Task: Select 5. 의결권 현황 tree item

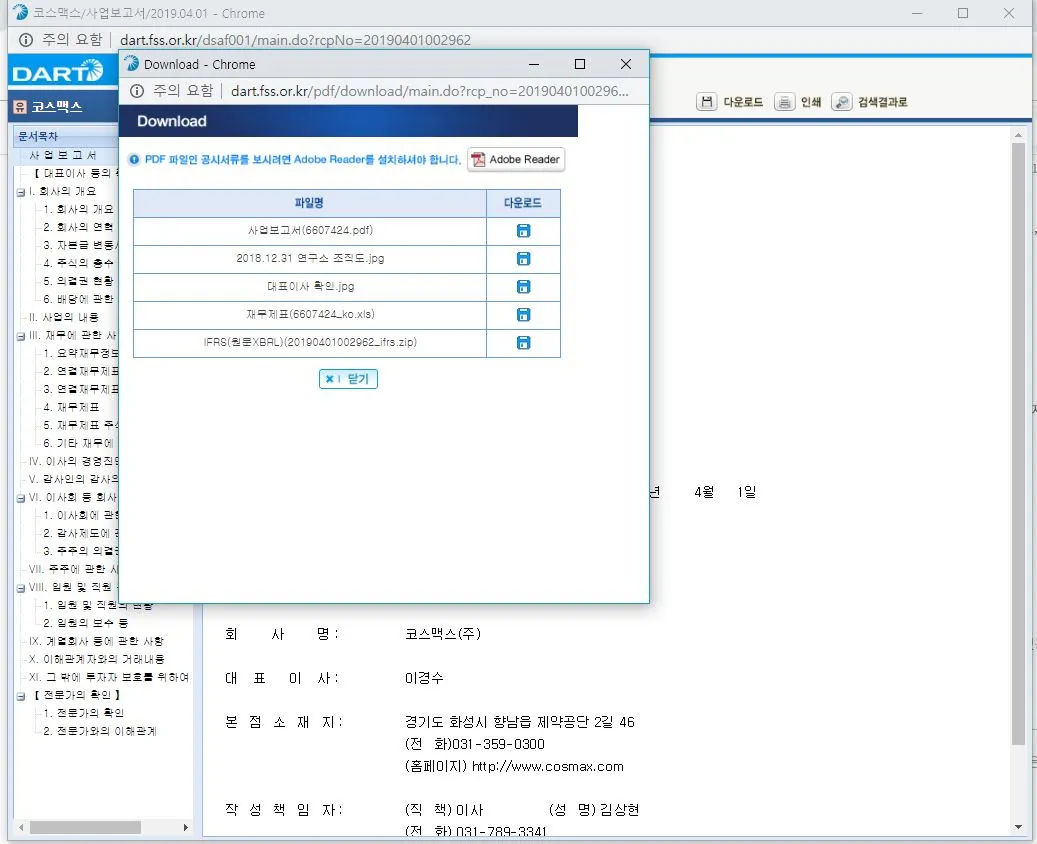Action: 78,281
